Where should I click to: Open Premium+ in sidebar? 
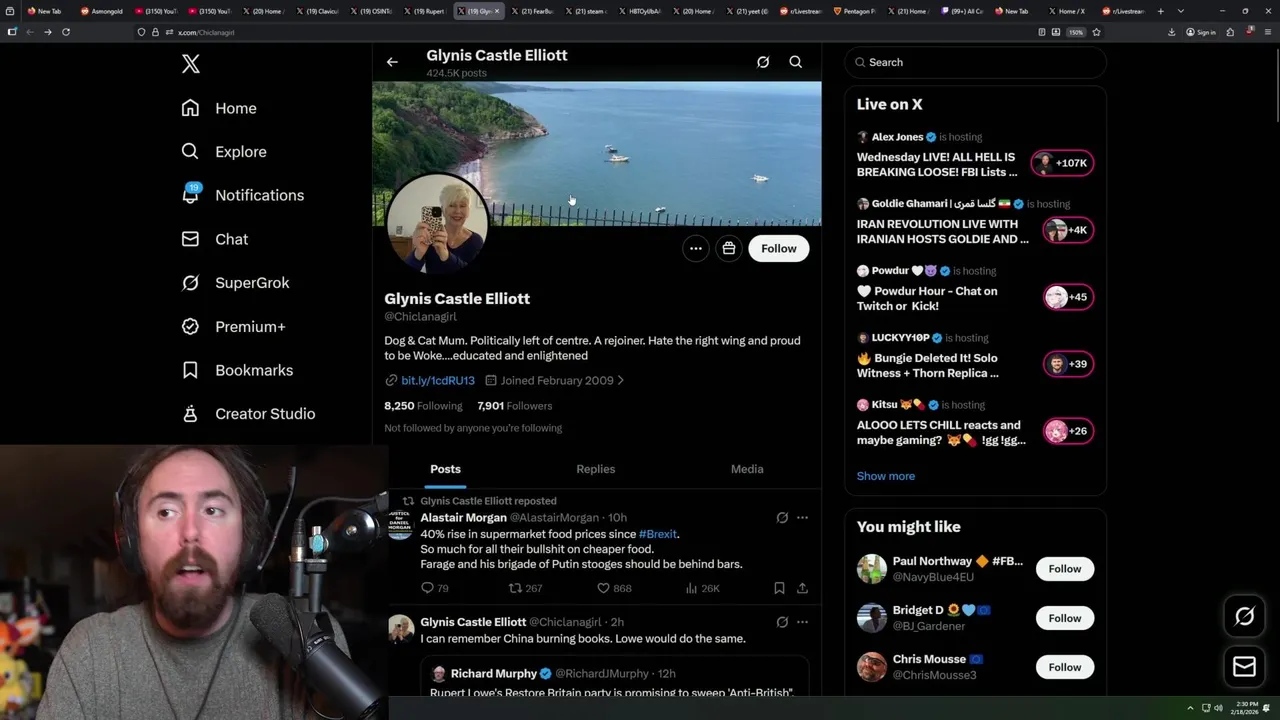tap(233, 326)
